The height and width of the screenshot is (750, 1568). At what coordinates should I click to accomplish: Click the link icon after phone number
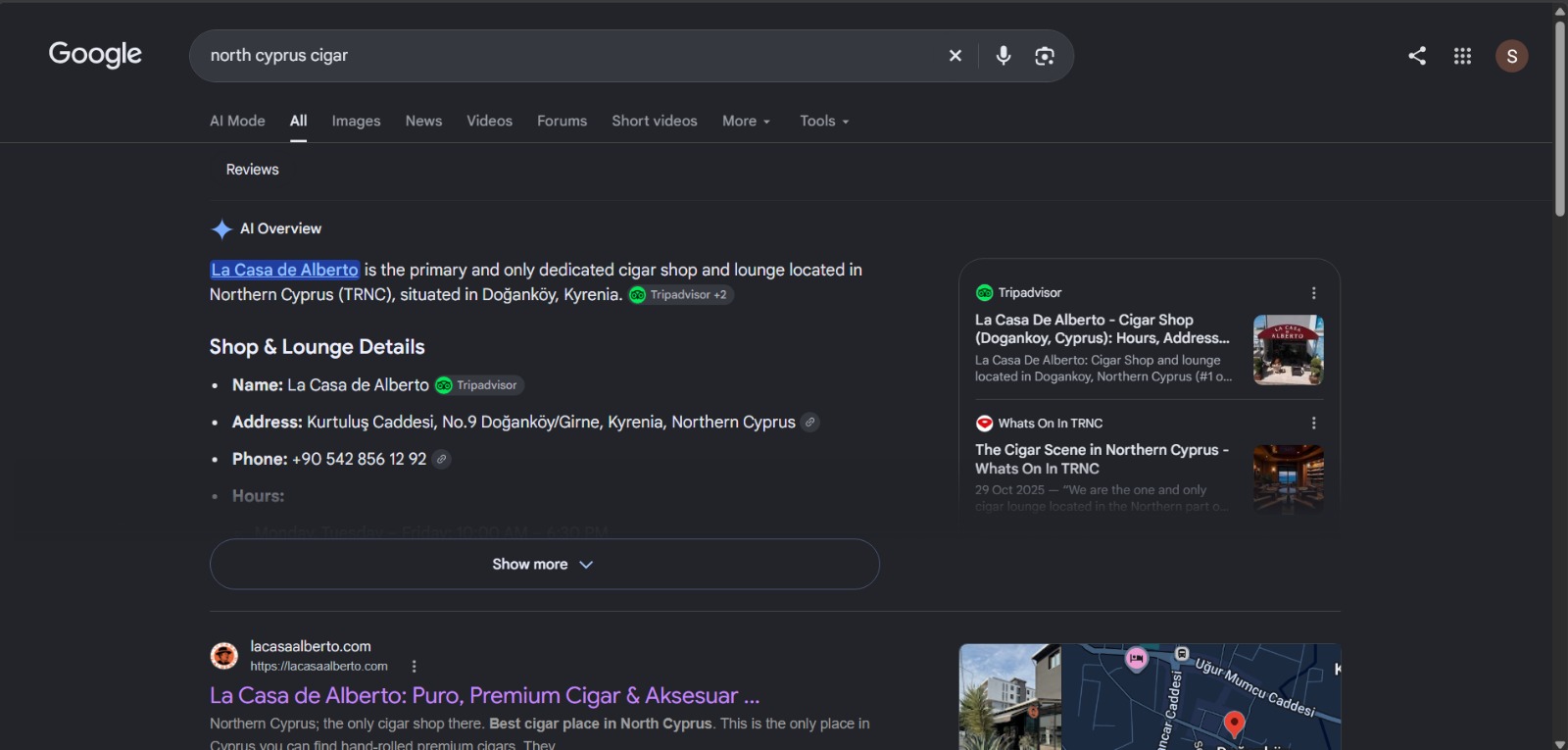[442, 459]
